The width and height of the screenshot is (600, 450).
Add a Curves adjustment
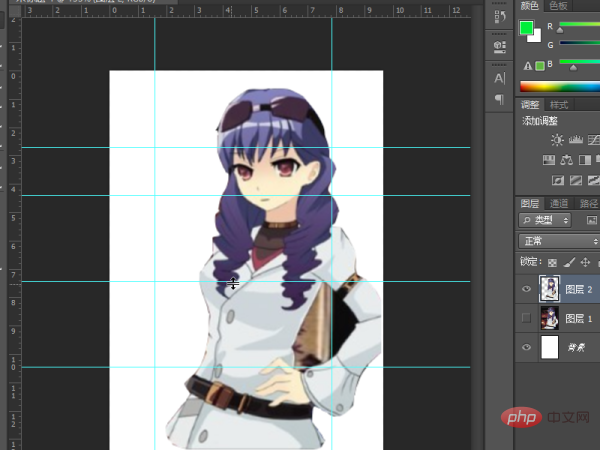coord(593,140)
